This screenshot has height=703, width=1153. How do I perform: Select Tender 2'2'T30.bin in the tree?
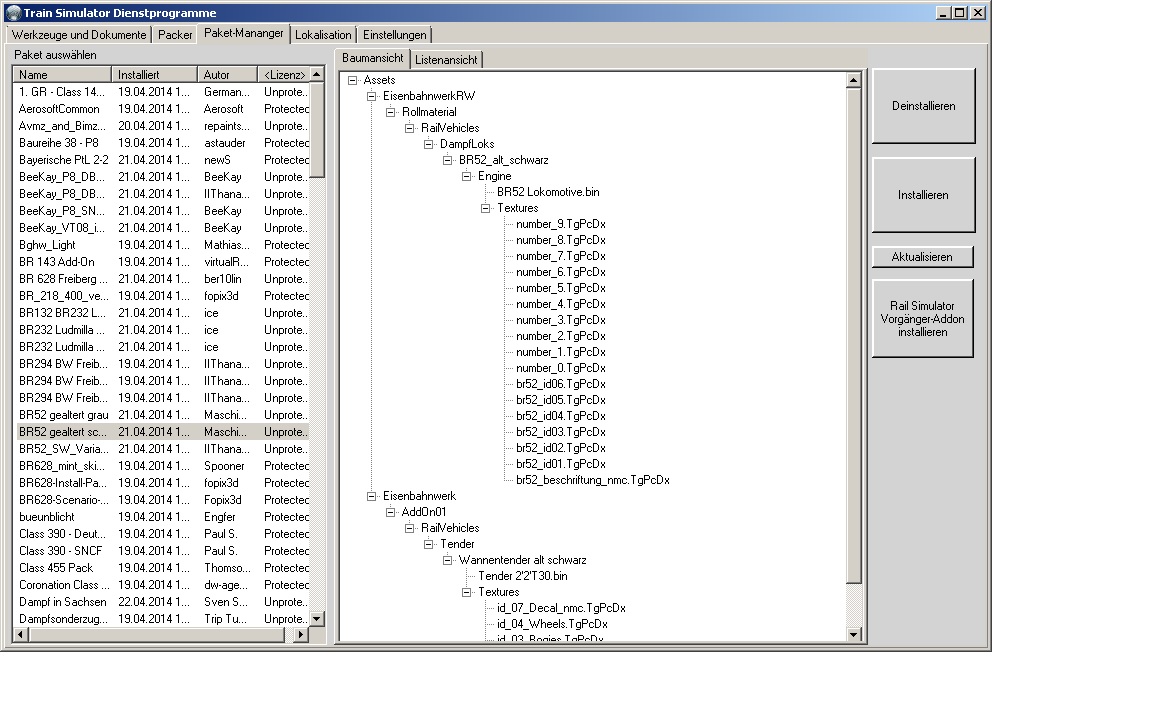tap(523, 577)
